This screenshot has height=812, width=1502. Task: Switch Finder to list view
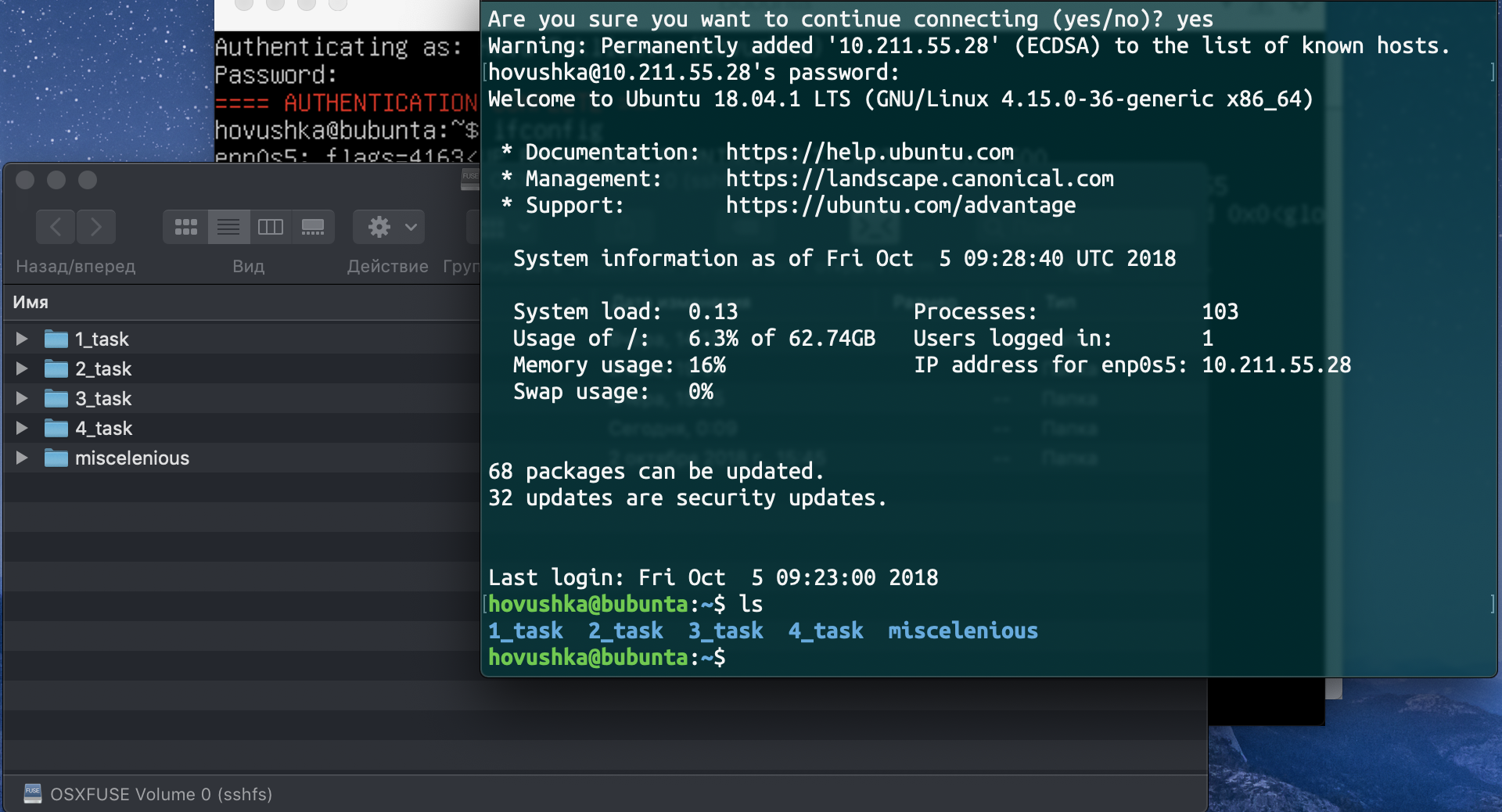click(x=228, y=227)
